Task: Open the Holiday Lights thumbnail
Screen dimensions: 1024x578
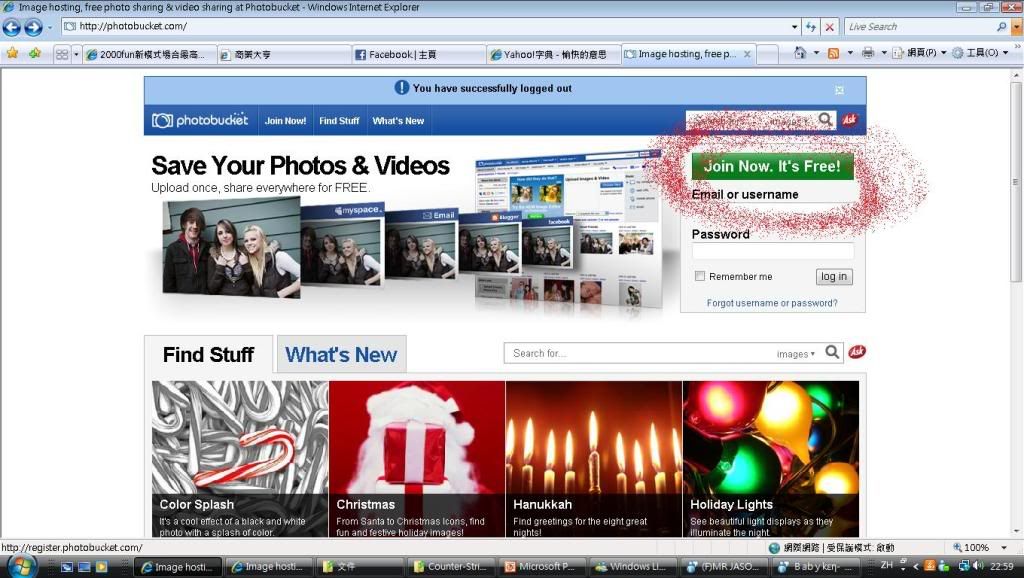Action: pos(771,459)
